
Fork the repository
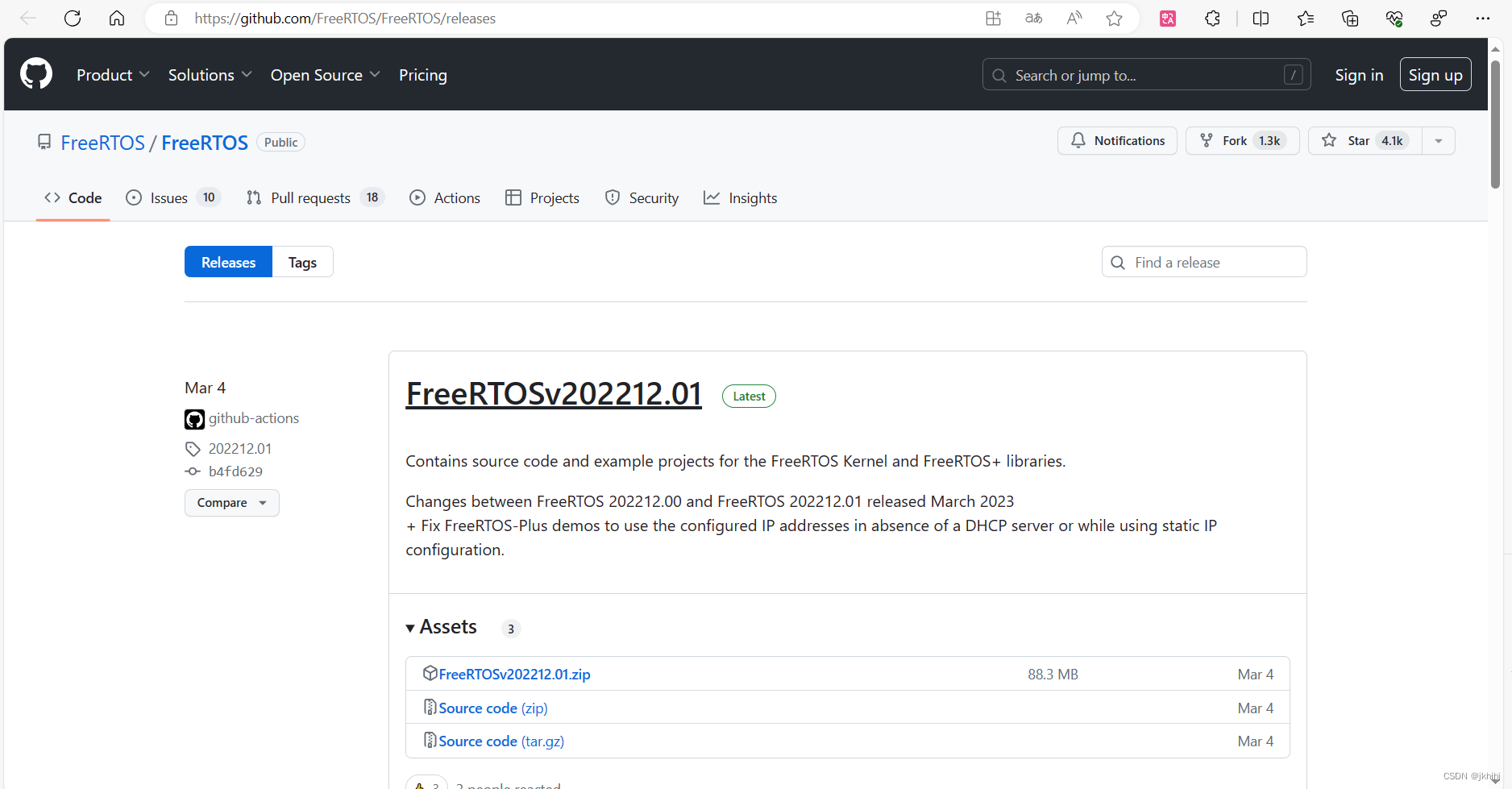tap(1242, 141)
